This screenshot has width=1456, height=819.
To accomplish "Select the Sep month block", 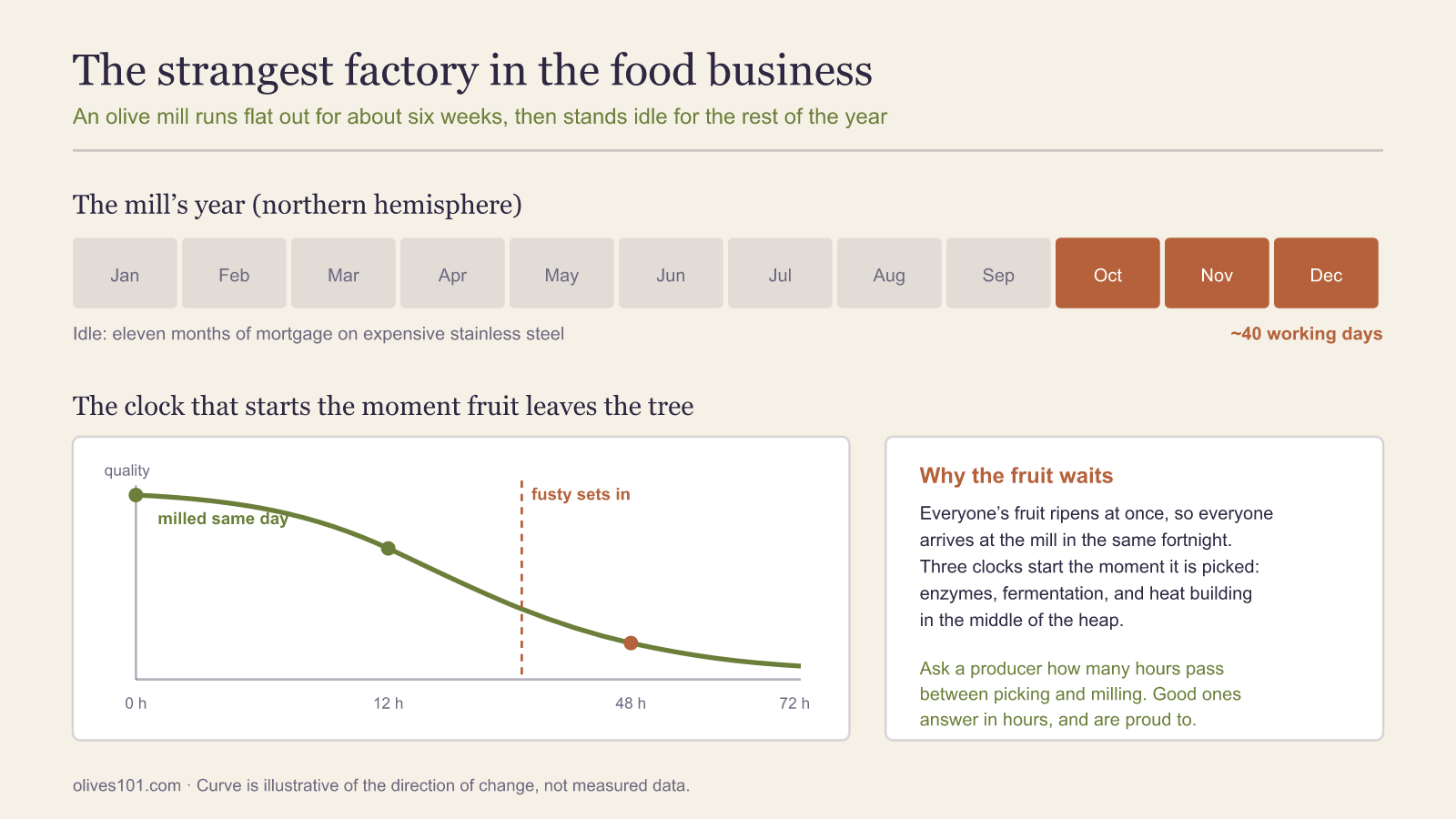I will coord(998,273).
